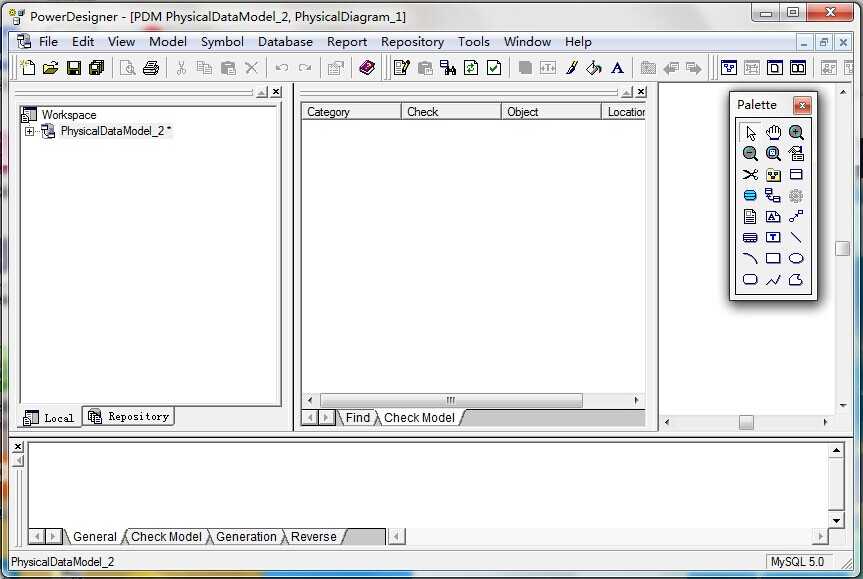Click the purple help book icon
The width and height of the screenshot is (863, 579).
367,68
